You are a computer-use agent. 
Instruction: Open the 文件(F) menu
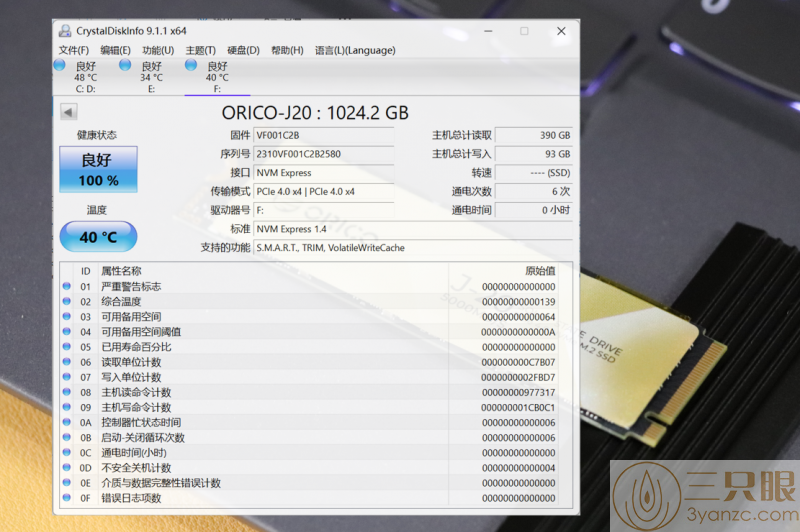[x=73, y=50]
